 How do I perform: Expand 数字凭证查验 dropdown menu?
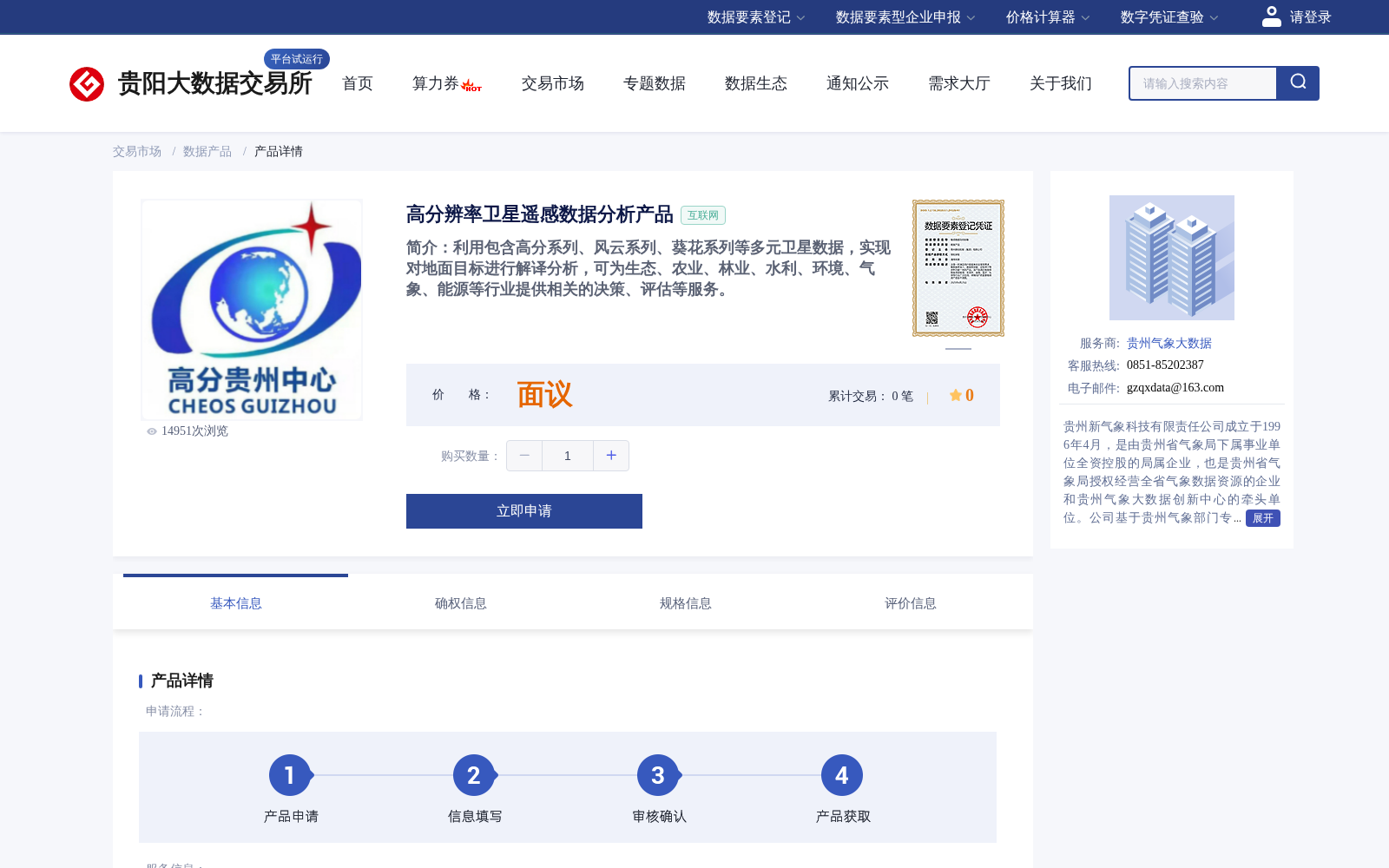coord(1169,17)
